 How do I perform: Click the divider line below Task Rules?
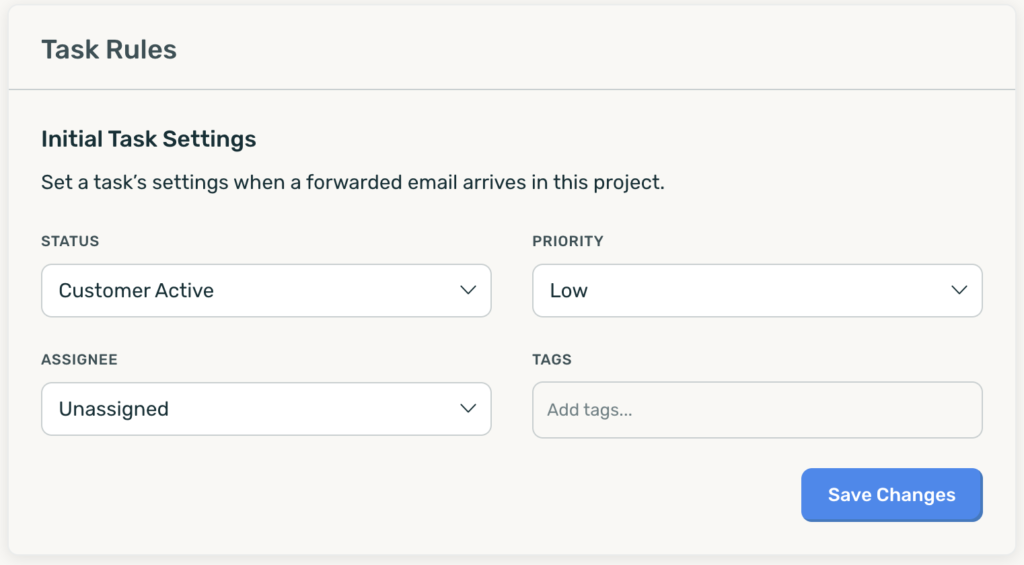tap(512, 89)
